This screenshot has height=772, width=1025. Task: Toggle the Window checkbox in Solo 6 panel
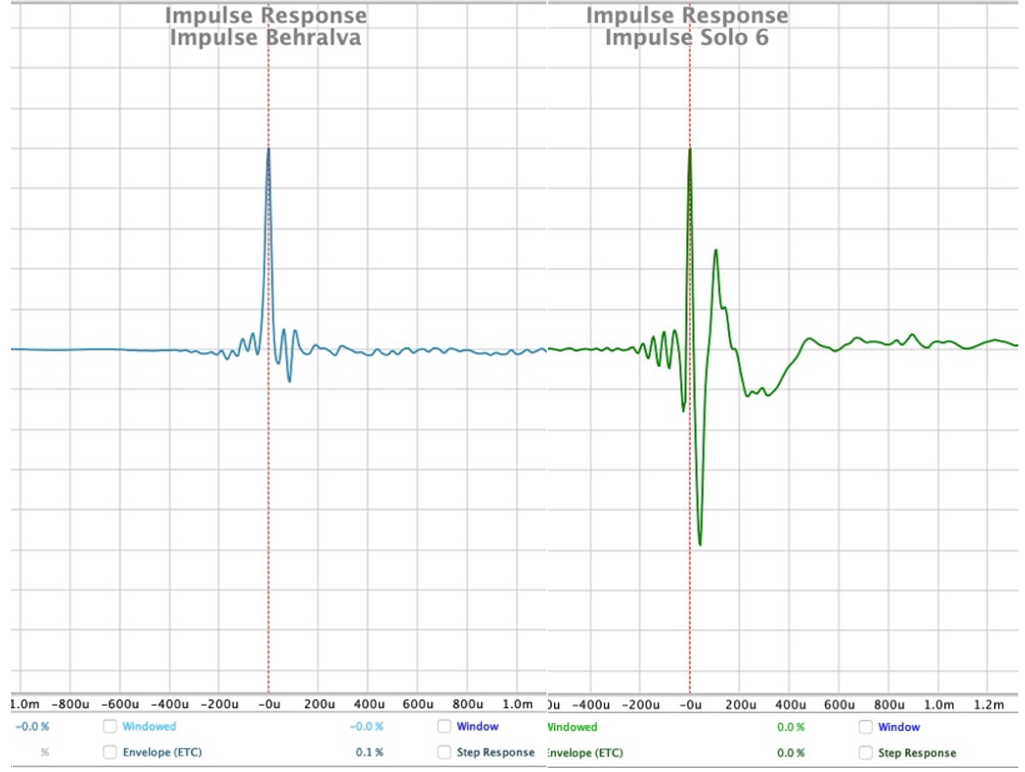pyautogui.click(x=866, y=727)
